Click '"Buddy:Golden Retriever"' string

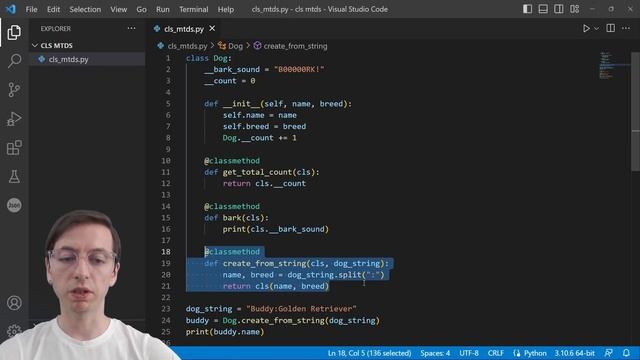[x=301, y=309]
